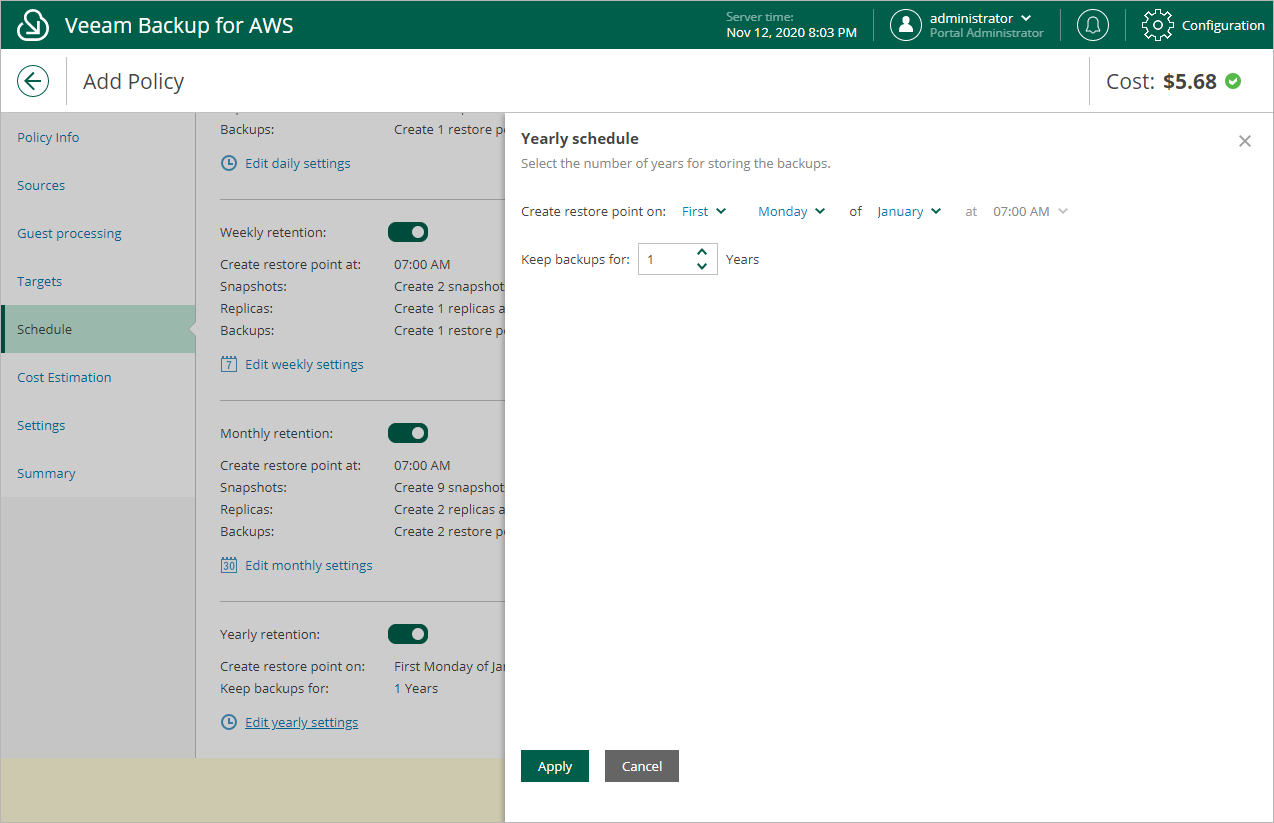
Task: Open Edit weekly settings link
Action: [304, 364]
